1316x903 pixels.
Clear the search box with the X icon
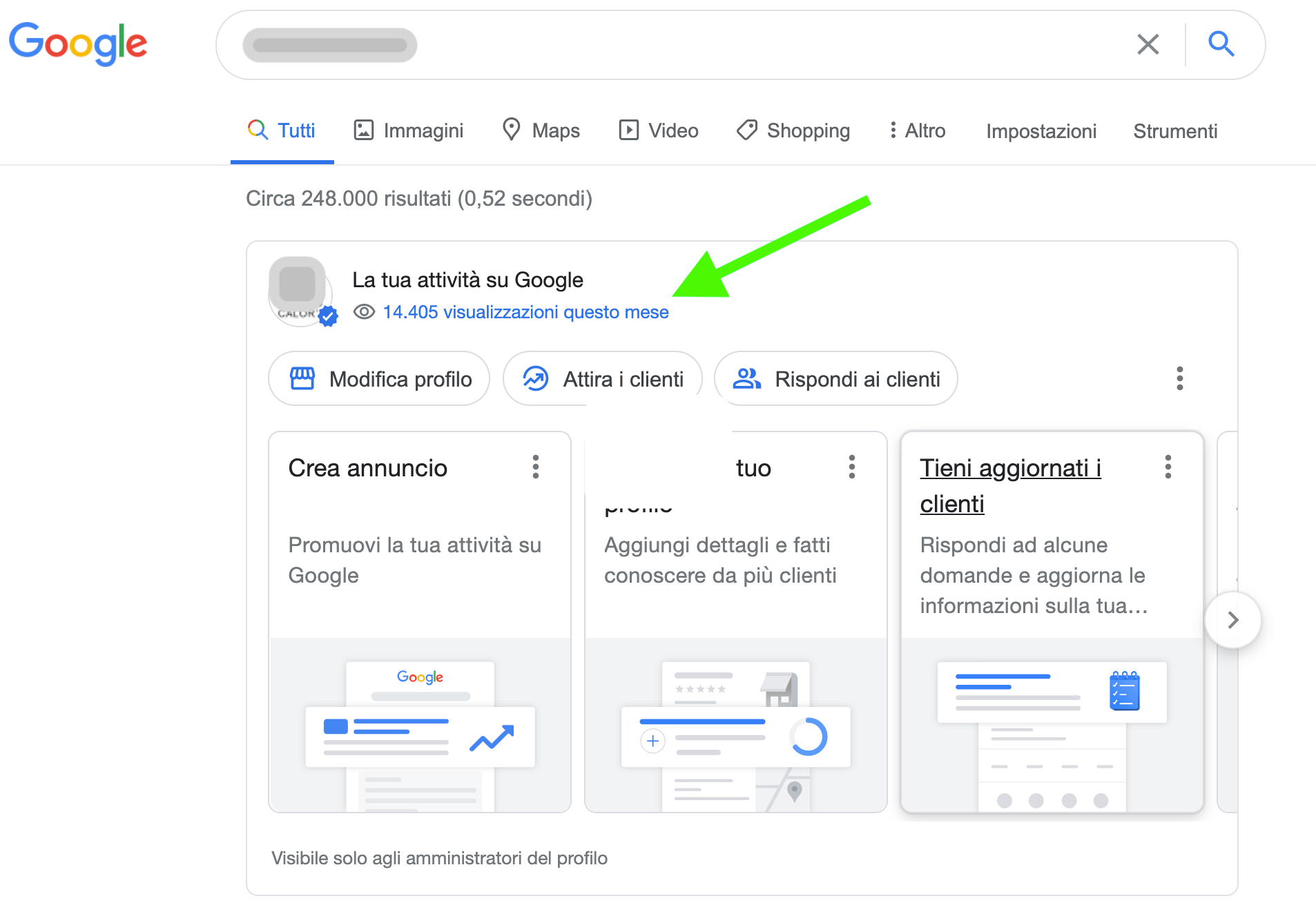1148,44
